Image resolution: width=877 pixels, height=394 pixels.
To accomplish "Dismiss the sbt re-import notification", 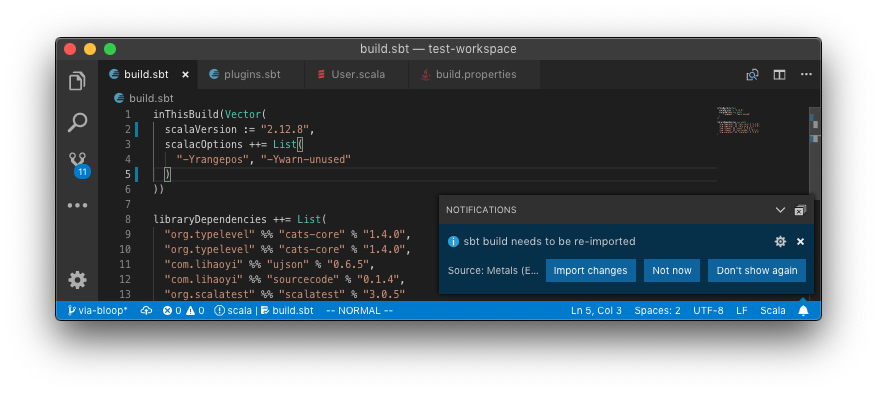I will (800, 242).
